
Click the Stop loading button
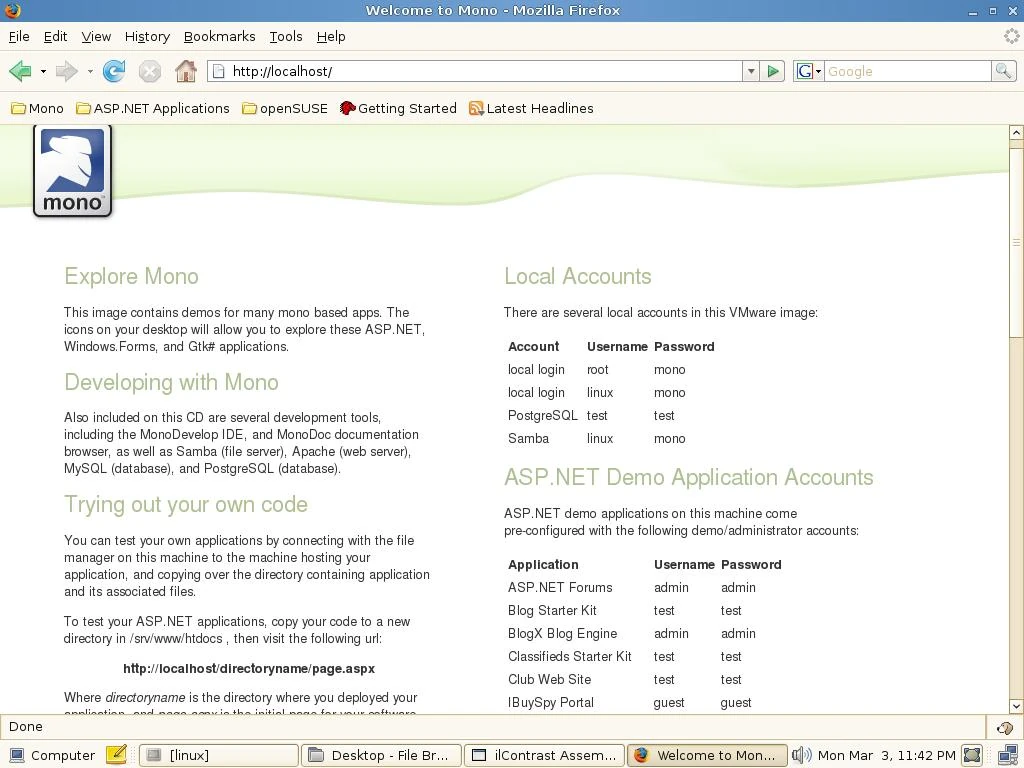(150, 71)
